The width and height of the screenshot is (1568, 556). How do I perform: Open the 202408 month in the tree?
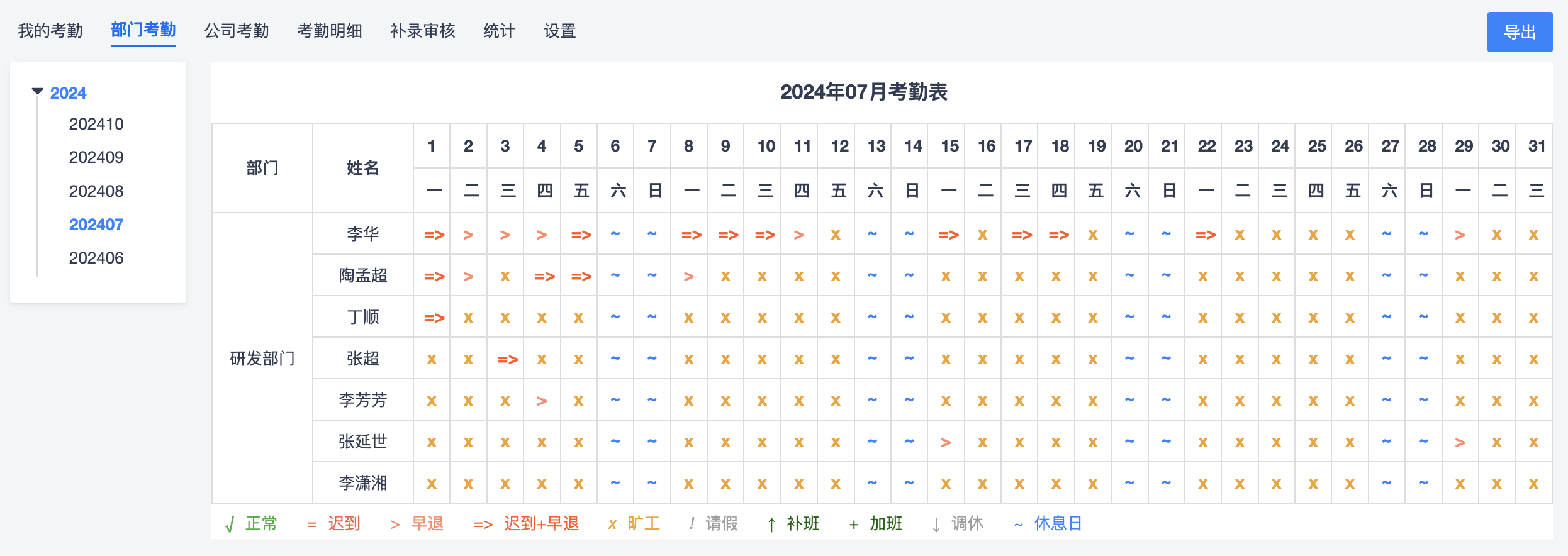(96, 191)
